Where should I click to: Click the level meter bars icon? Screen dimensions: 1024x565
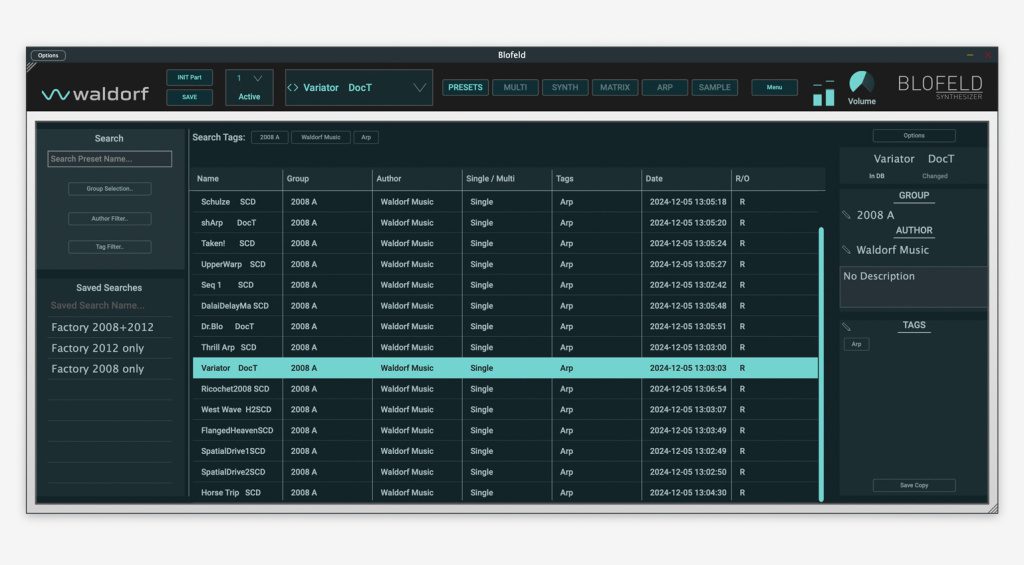coord(824,93)
